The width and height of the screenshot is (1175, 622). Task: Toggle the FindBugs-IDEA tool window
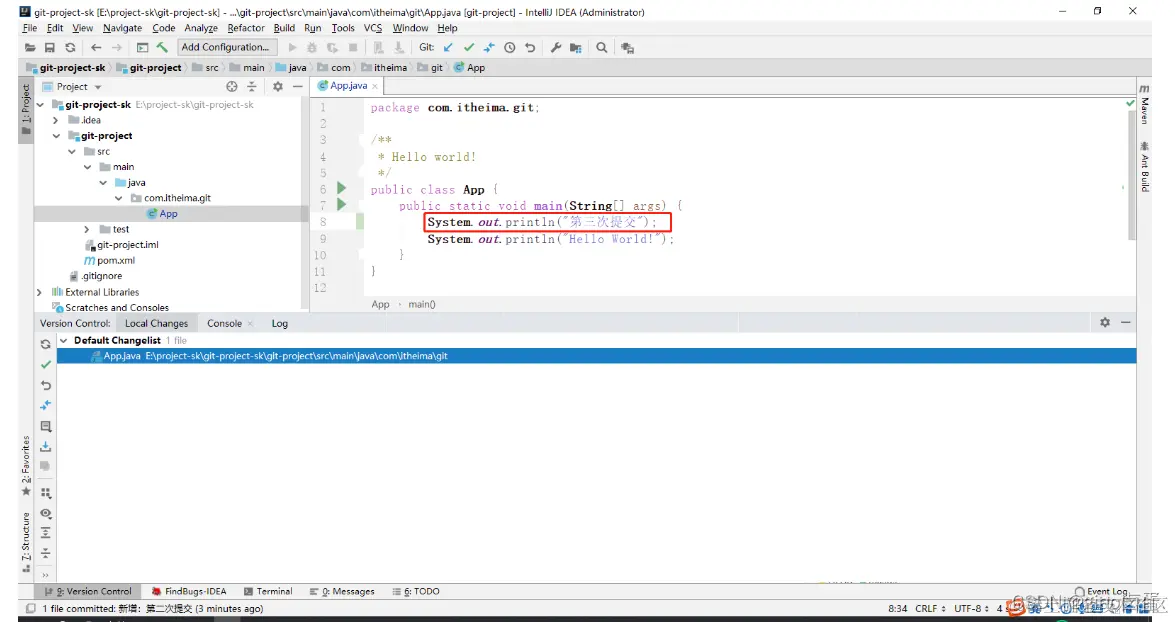coord(189,591)
